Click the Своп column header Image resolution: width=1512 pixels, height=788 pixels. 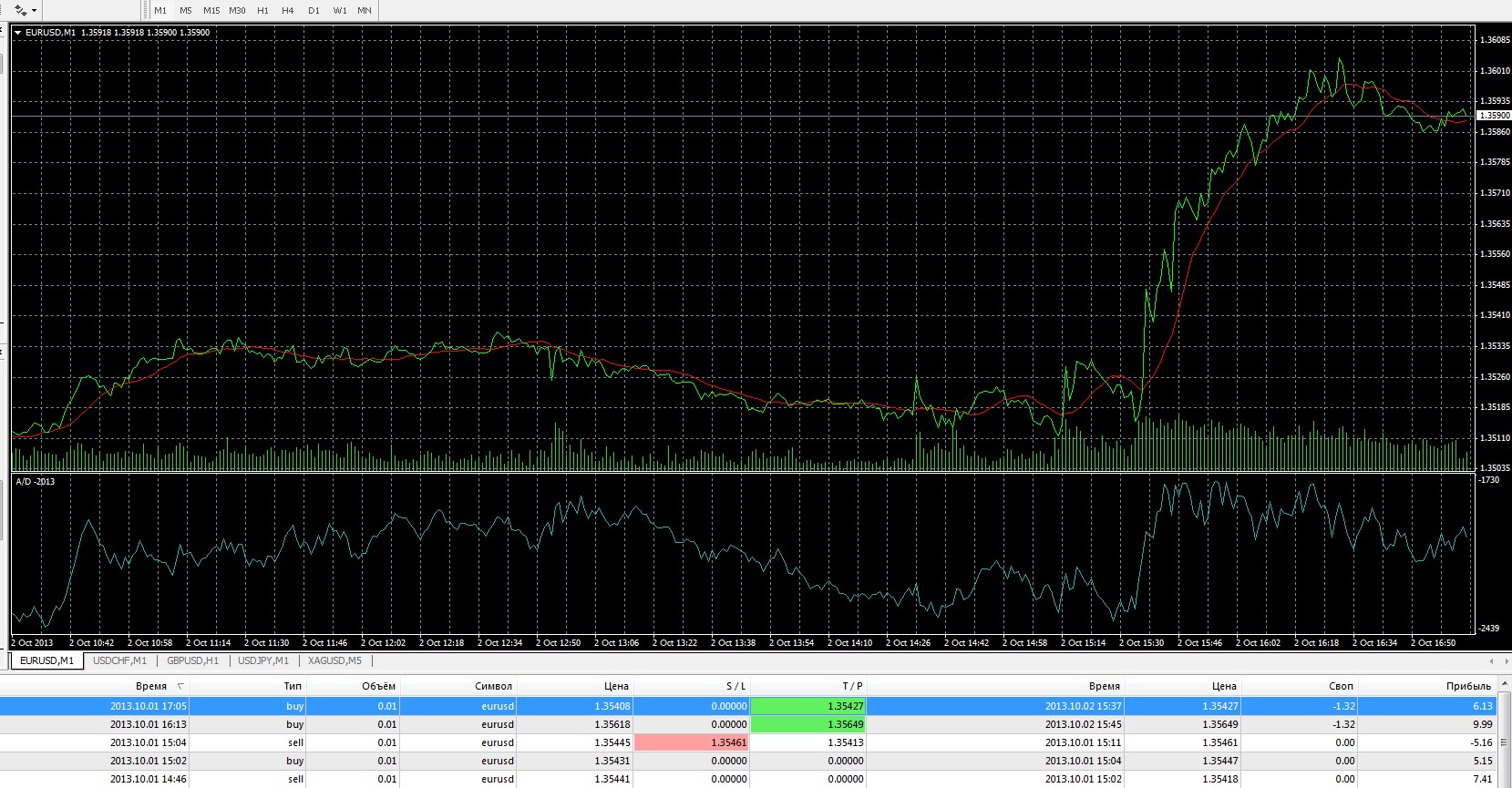click(1300, 686)
